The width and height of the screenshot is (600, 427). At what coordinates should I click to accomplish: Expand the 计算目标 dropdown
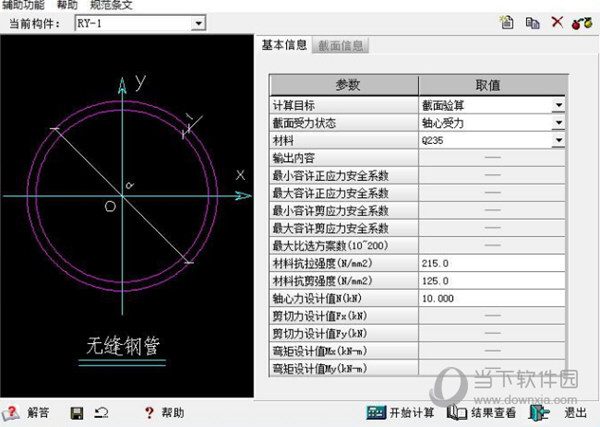(x=558, y=104)
